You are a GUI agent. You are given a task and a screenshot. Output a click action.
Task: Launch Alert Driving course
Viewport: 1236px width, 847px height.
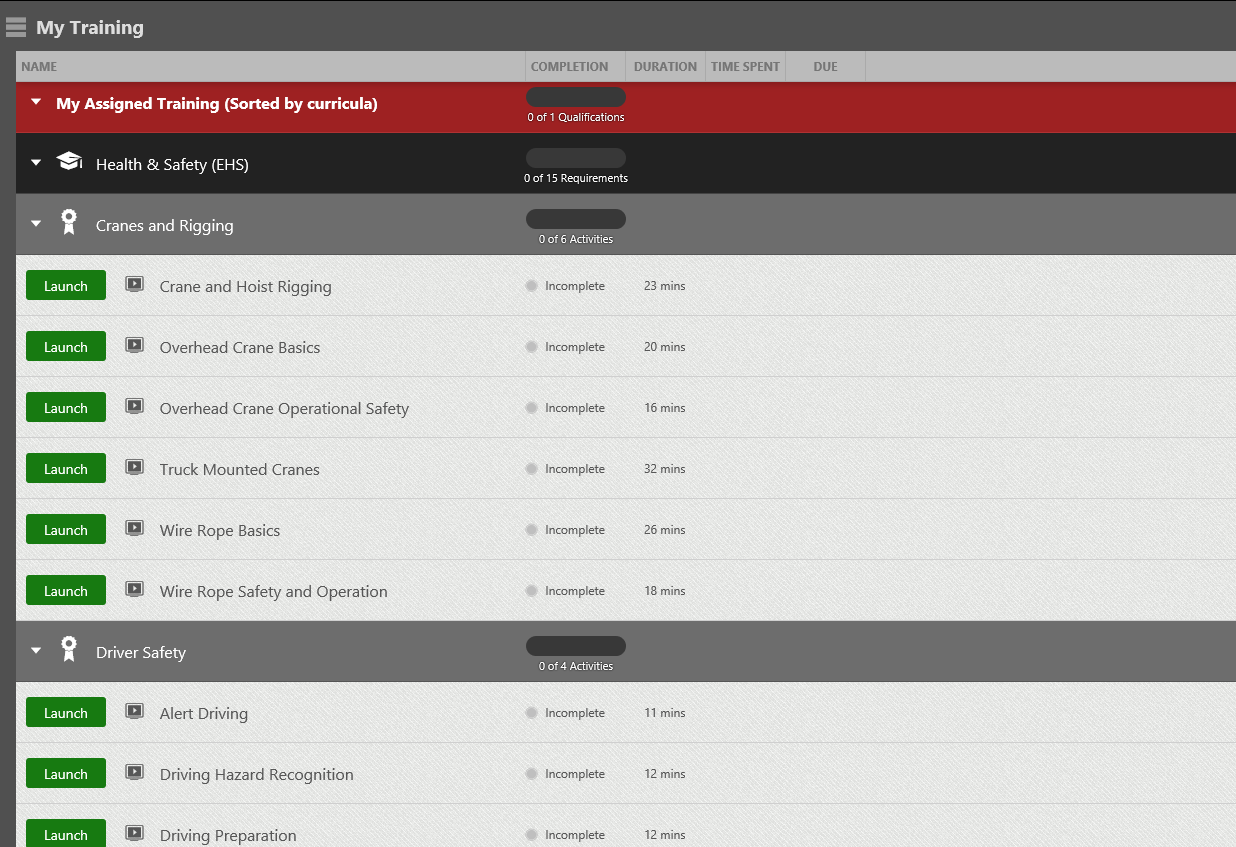pos(66,713)
